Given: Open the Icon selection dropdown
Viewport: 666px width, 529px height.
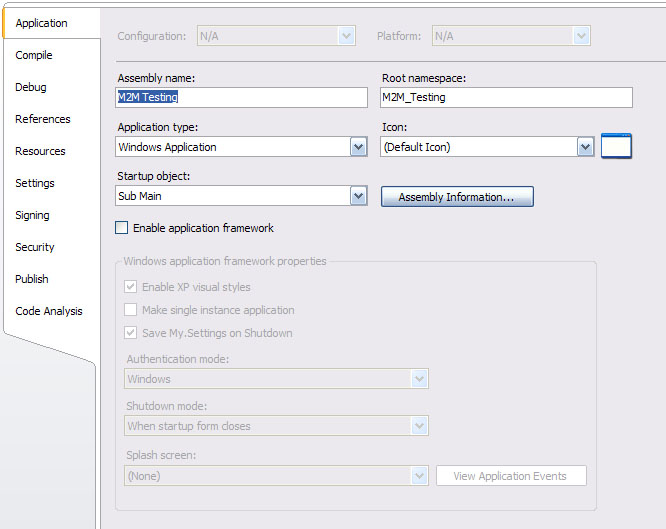Looking at the screenshot, I should [586, 147].
